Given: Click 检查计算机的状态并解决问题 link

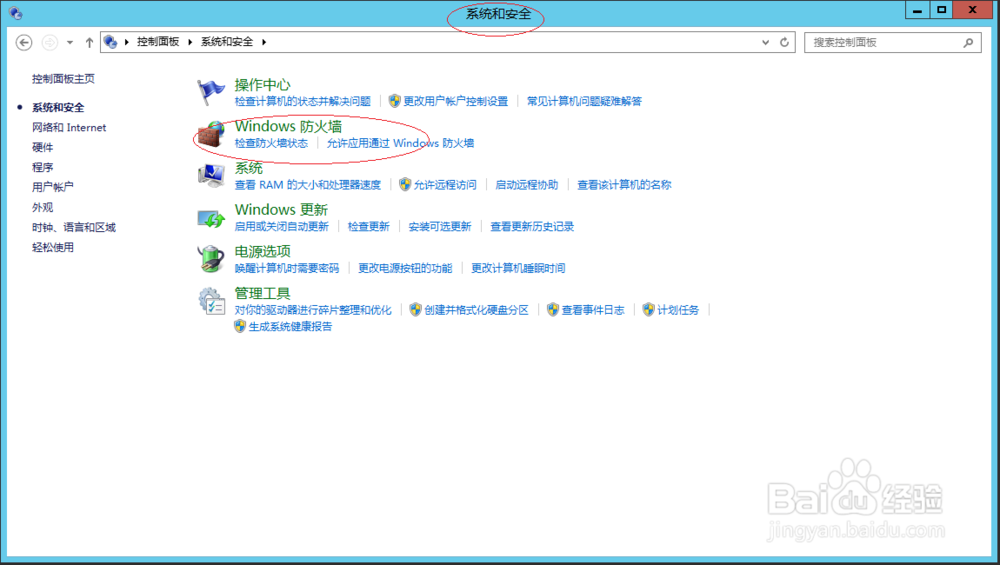Looking at the screenshot, I should click(x=302, y=101).
